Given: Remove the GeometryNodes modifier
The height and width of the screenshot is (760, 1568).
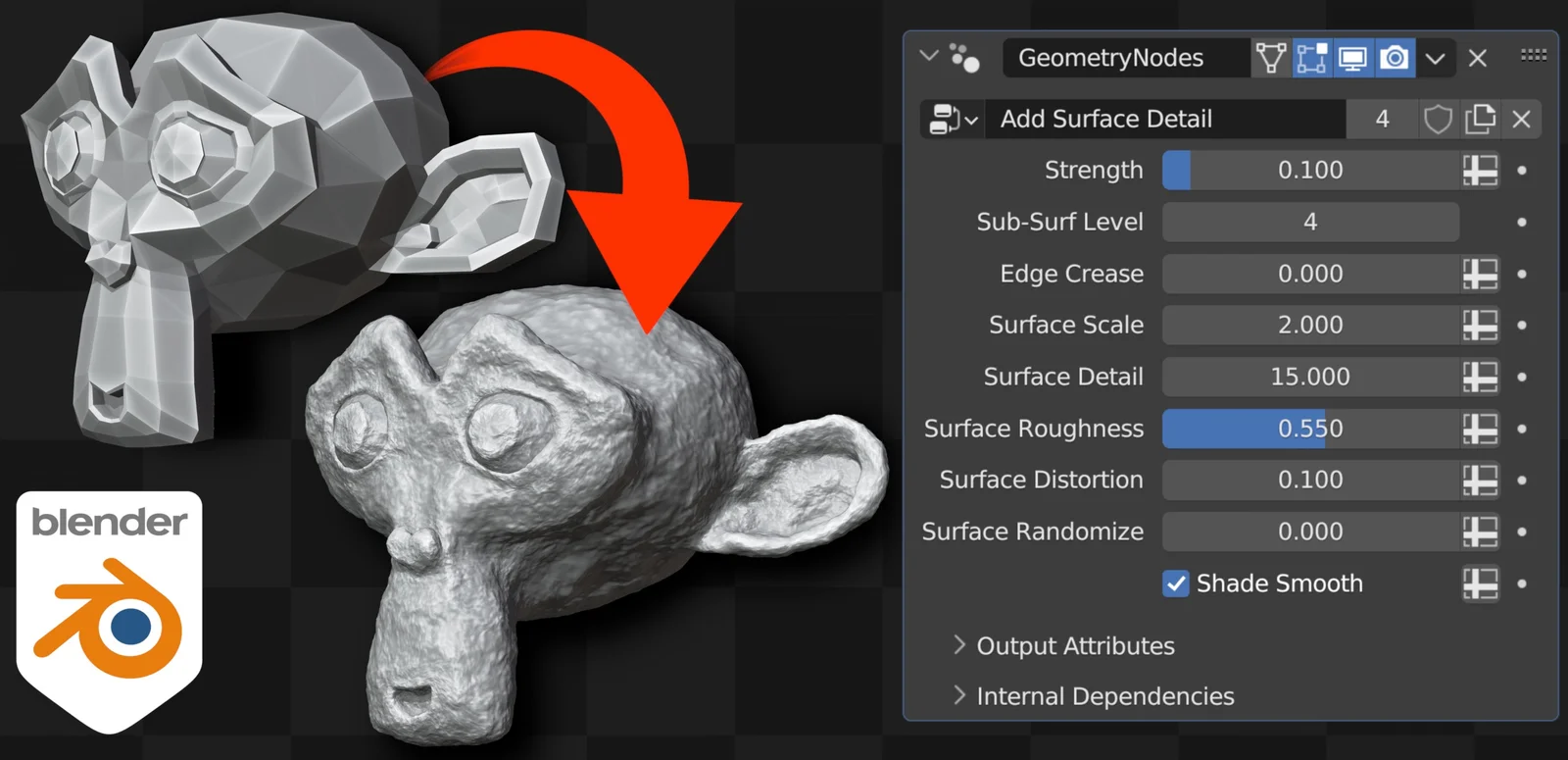Looking at the screenshot, I should [1478, 58].
